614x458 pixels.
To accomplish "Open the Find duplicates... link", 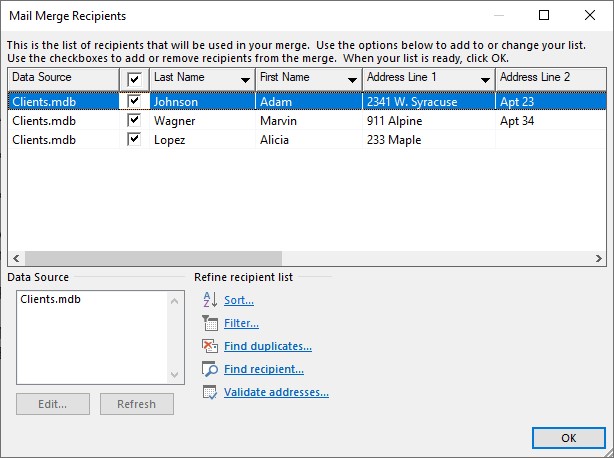I will click(x=268, y=346).
